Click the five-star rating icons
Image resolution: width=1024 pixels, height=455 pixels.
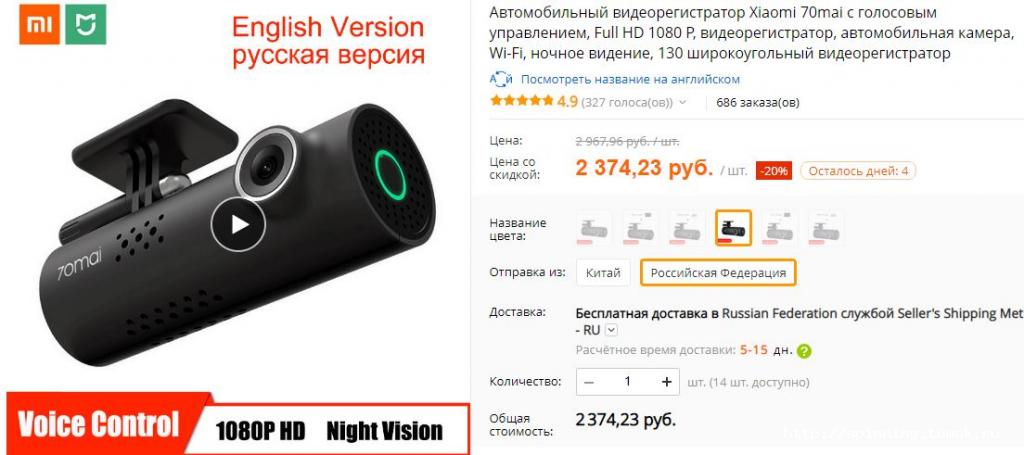pos(522,101)
